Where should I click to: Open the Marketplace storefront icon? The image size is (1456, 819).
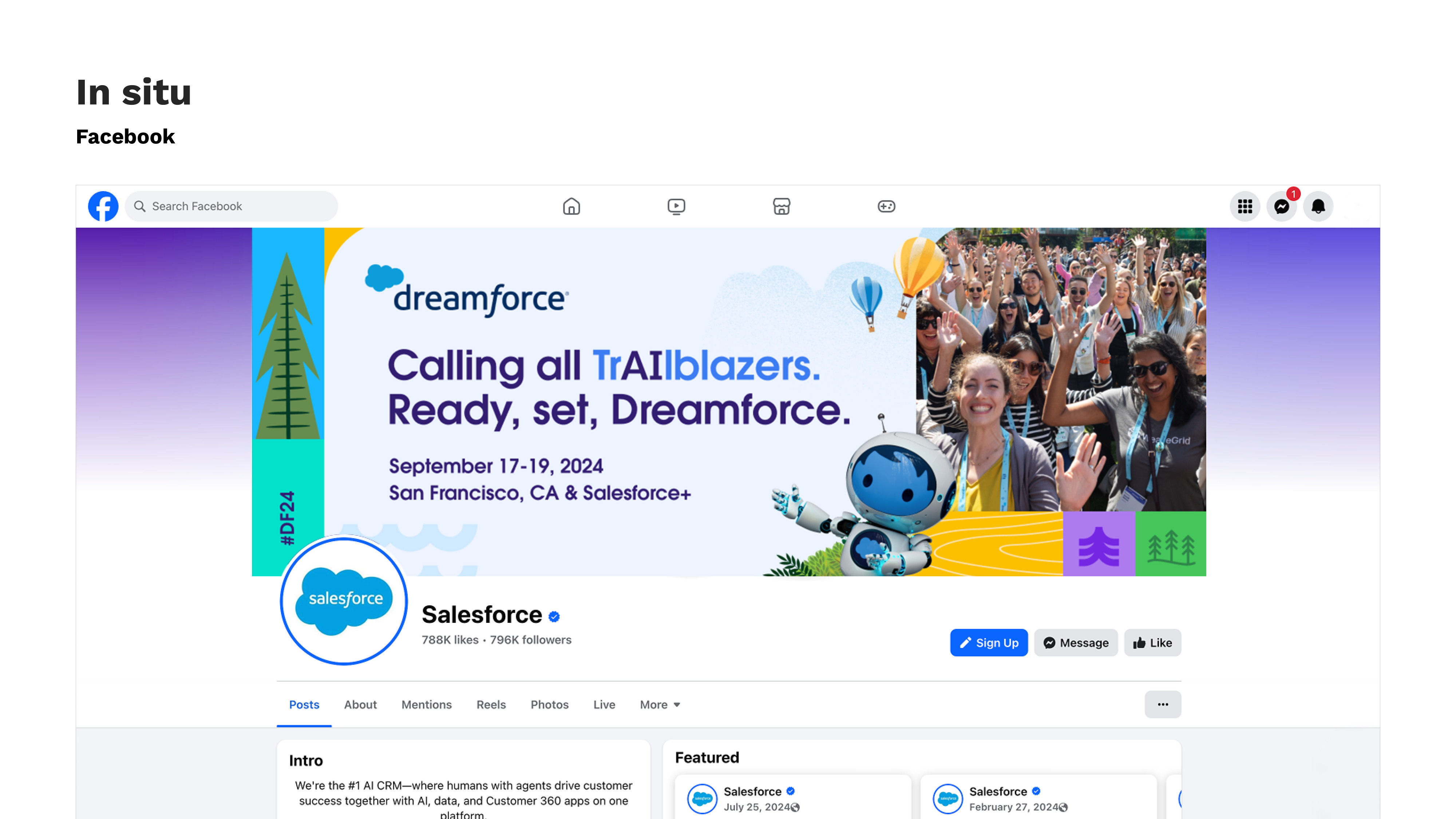click(x=781, y=206)
